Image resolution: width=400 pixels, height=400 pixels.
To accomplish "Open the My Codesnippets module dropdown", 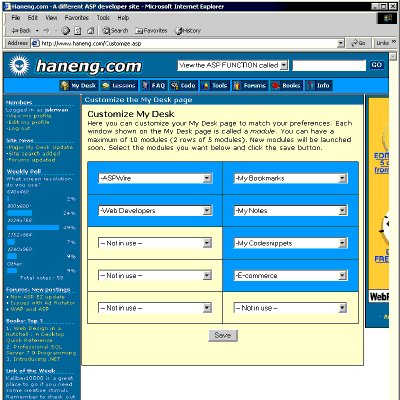I will [x=291, y=243].
